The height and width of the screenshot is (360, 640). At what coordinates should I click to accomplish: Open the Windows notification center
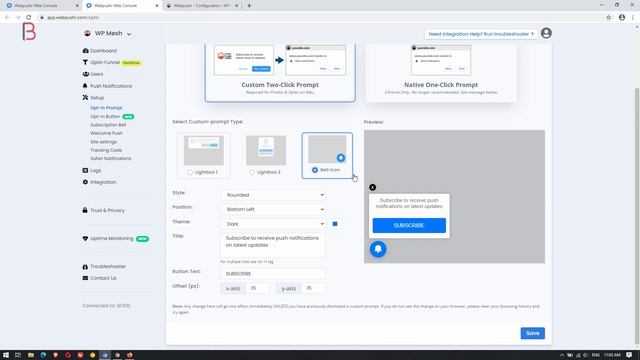point(629,355)
